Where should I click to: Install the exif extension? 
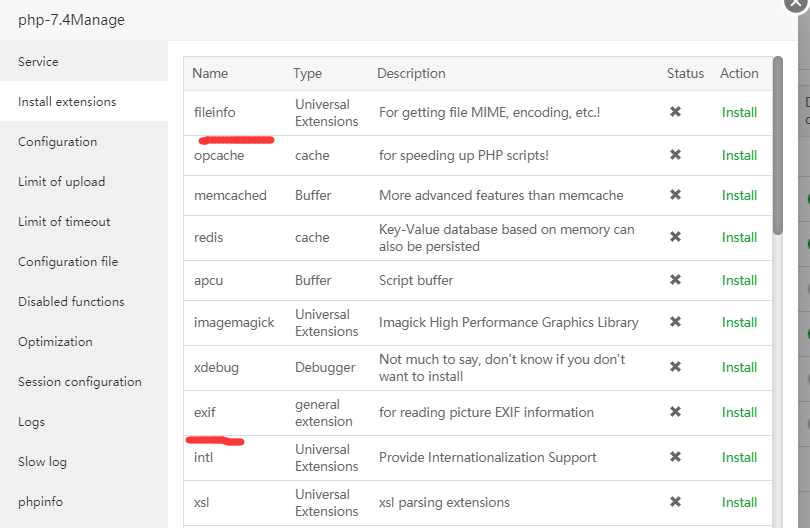click(739, 412)
